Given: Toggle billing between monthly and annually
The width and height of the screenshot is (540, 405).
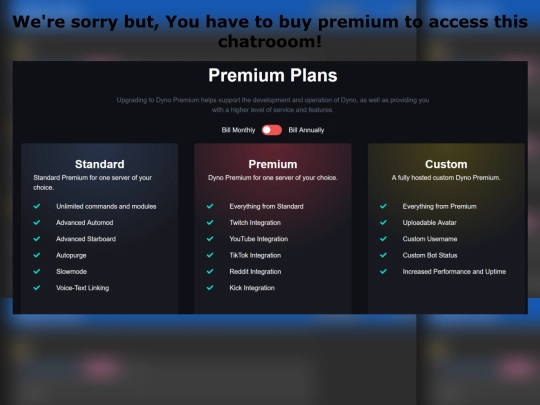Looking at the screenshot, I should pos(272,130).
